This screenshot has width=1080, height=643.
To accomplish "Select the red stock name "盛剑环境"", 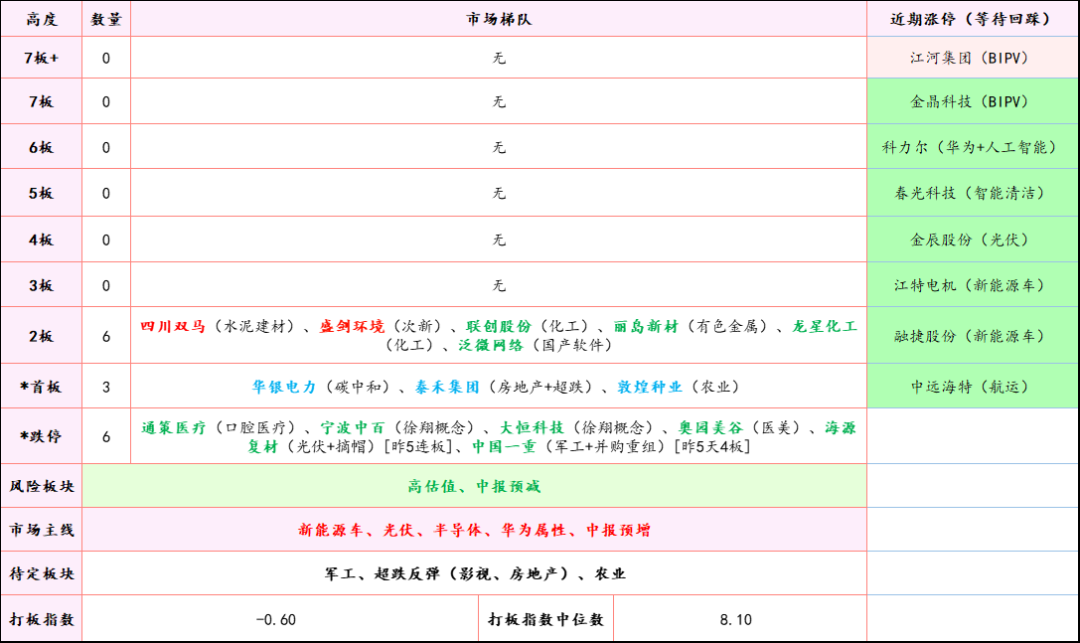I will [351, 326].
